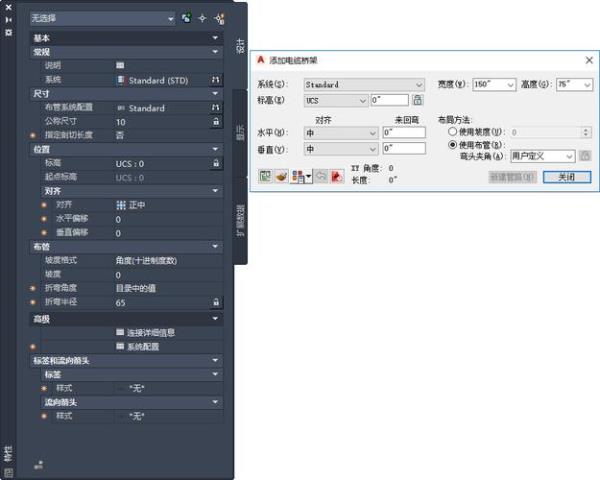Select the 使用布管 radio button
This screenshot has width=600, height=480.
[x=452, y=145]
